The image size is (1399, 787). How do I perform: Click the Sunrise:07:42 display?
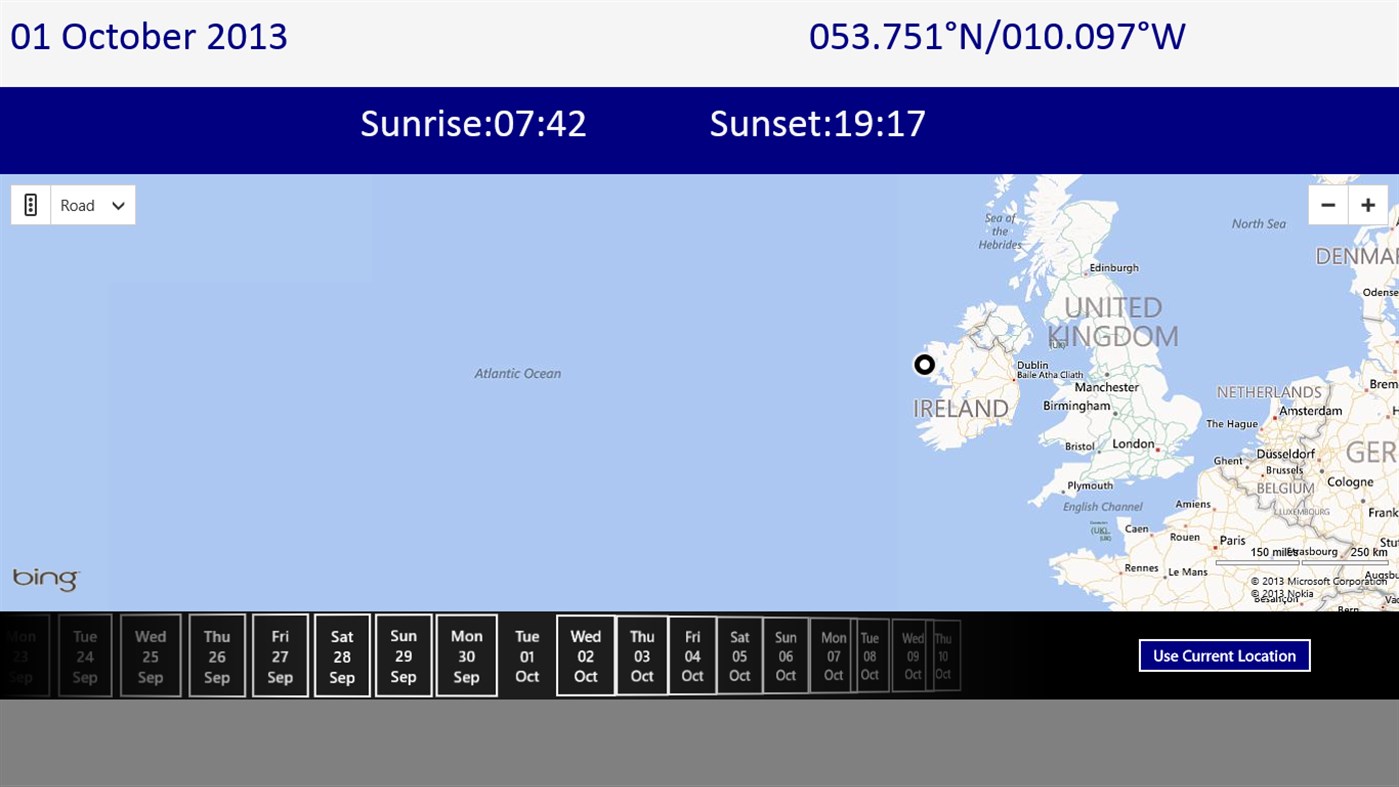[473, 123]
